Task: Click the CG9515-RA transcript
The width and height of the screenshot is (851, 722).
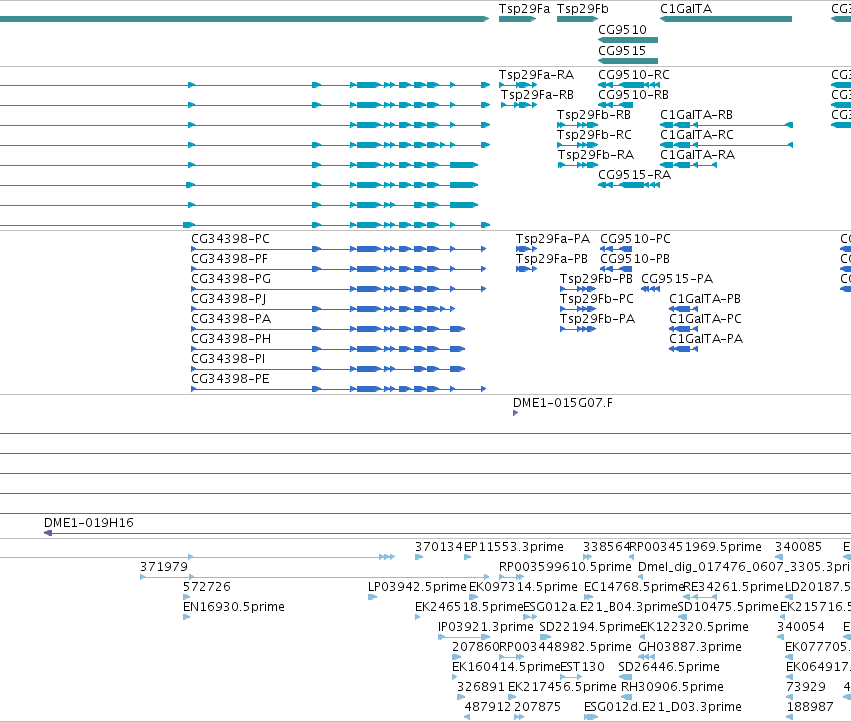Action: (629, 185)
